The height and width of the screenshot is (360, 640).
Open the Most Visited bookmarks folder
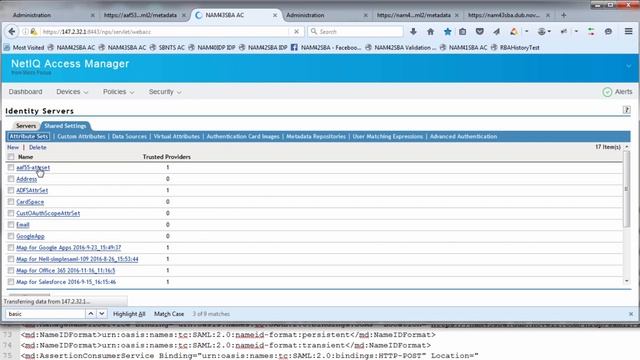24,47
